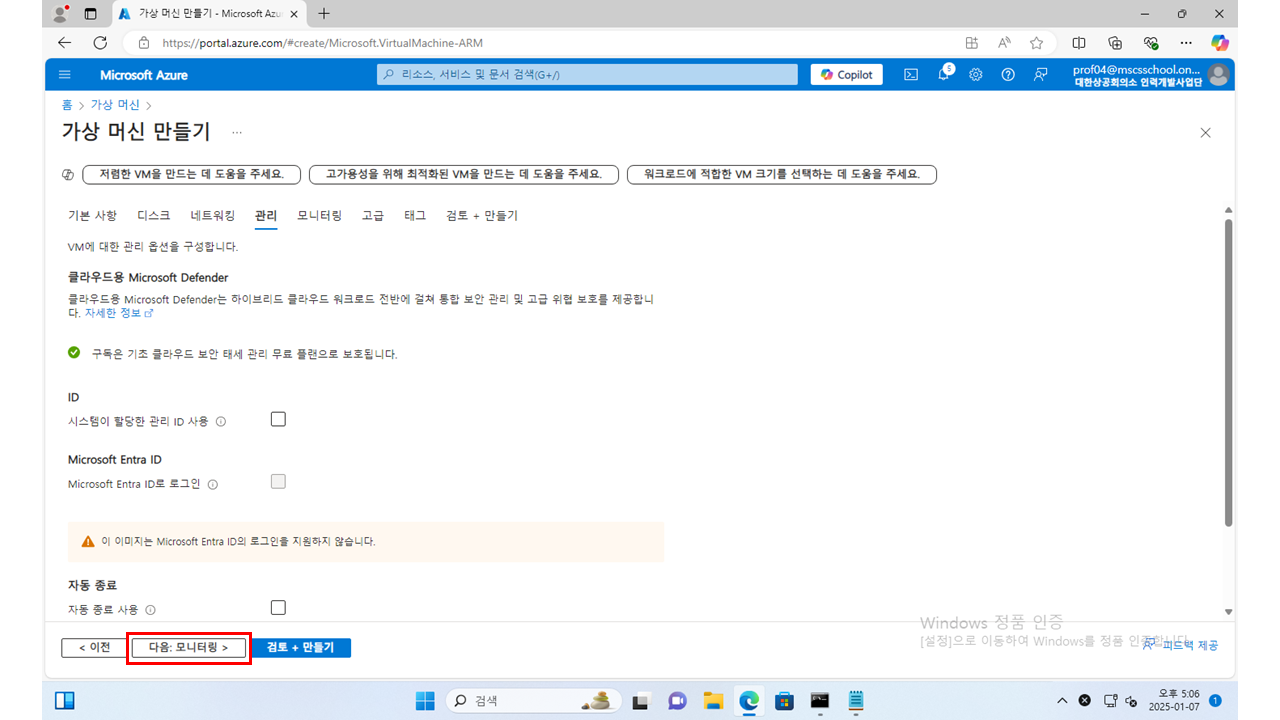Click the browser address bar URL
The image size is (1280, 720).
click(x=322, y=43)
